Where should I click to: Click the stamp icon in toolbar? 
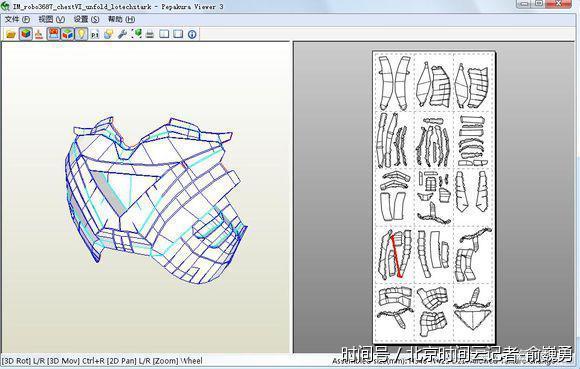click(x=39, y=34)
